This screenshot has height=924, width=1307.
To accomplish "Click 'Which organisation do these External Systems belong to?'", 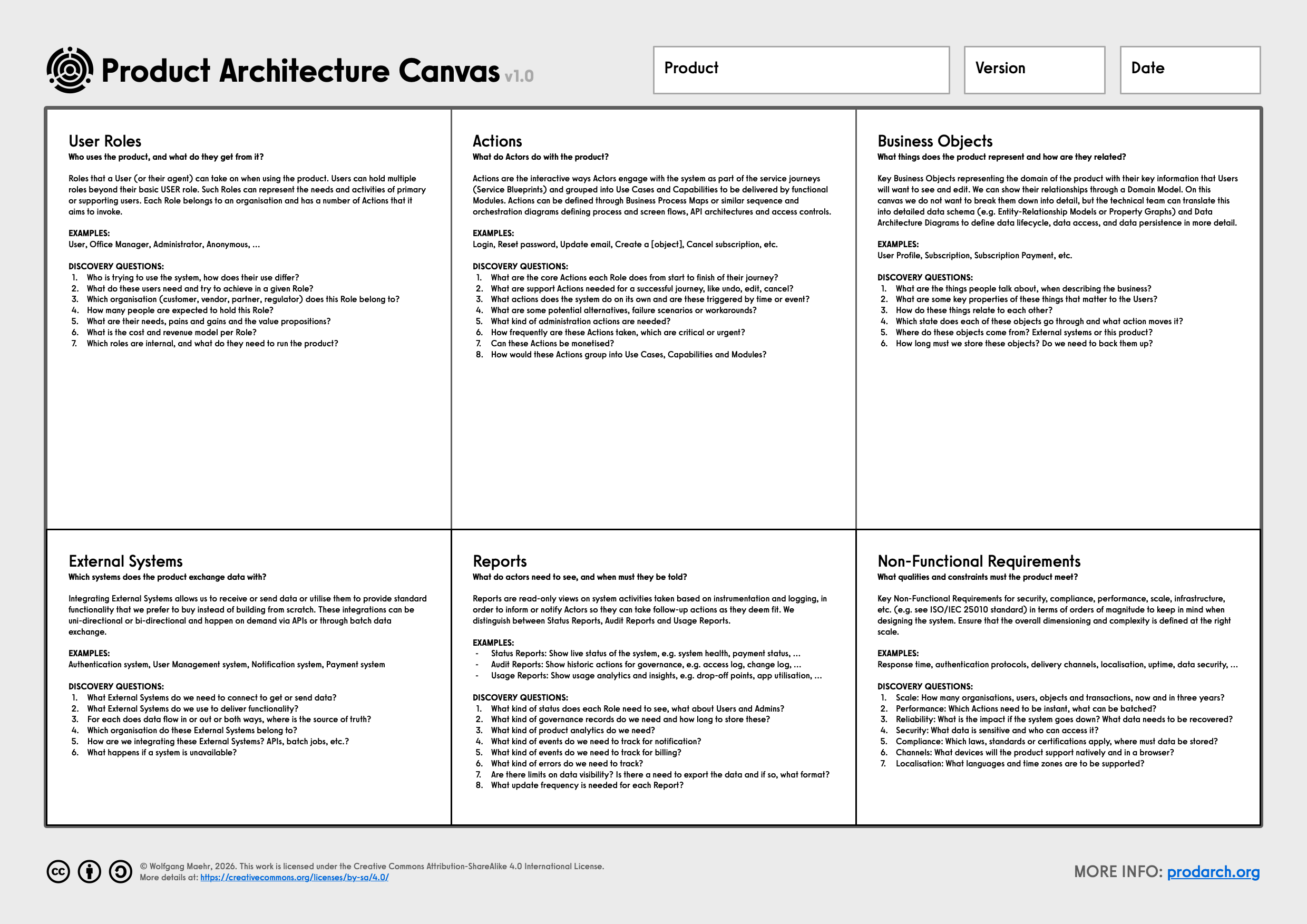I will [192, 731].
